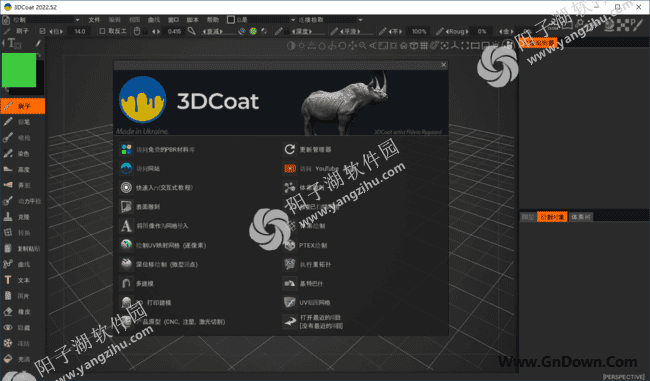Open the 脚本 menu
Screen dimensions: 650x381
(x=193, y=19)
